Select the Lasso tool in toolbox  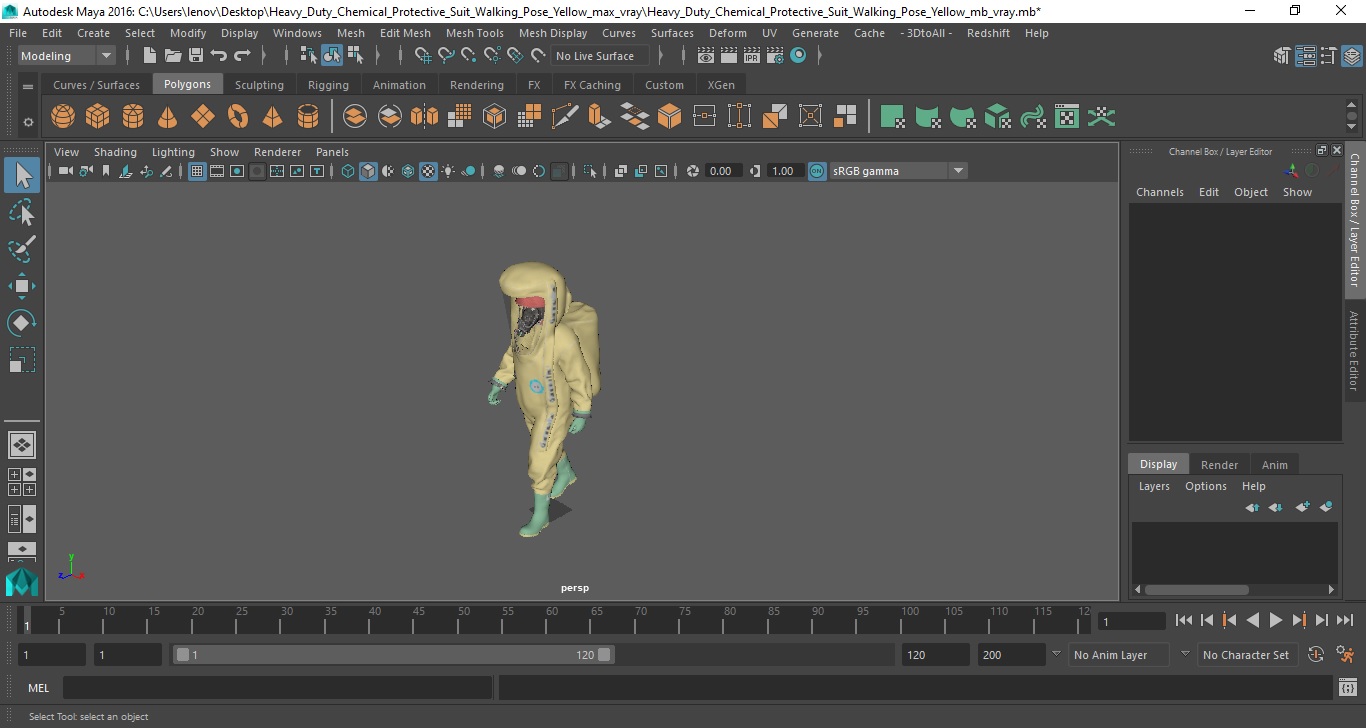click(x=22, y=212)
